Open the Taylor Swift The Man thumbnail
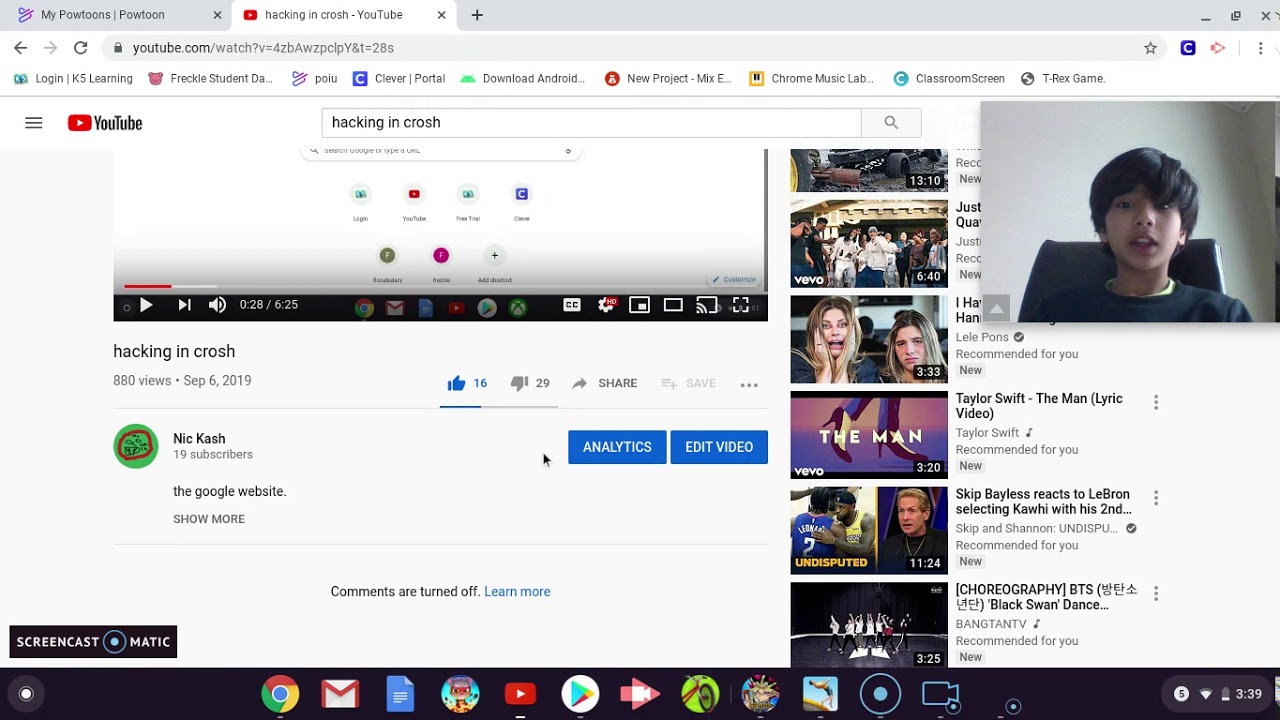The image size is (1280, 720). tap(869, 435)
